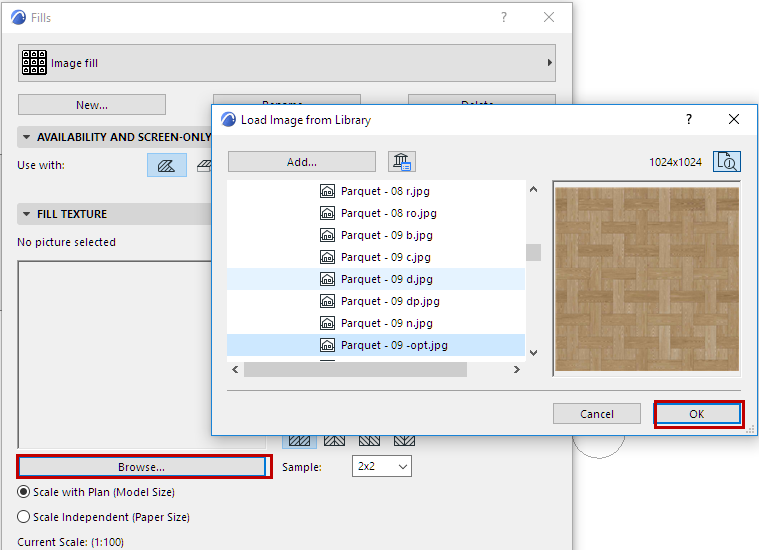Open the Image fill pop-up arrow
This screenshot has height=550, width=759.
(x=549, y=62)
